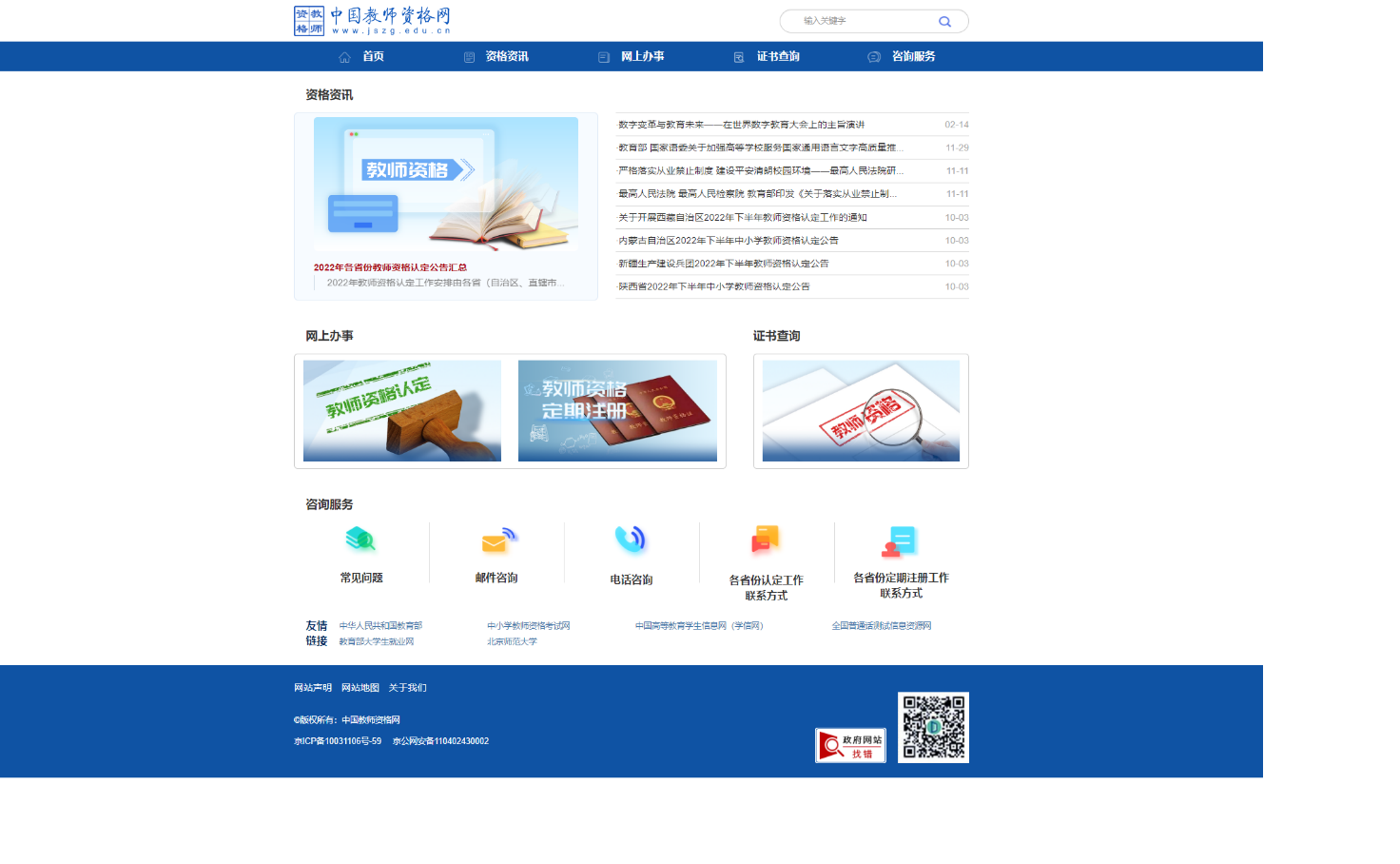1400x864 pixels.
Task: Open 各省份认定工作联系方式 icon
Action: [766, 540]
